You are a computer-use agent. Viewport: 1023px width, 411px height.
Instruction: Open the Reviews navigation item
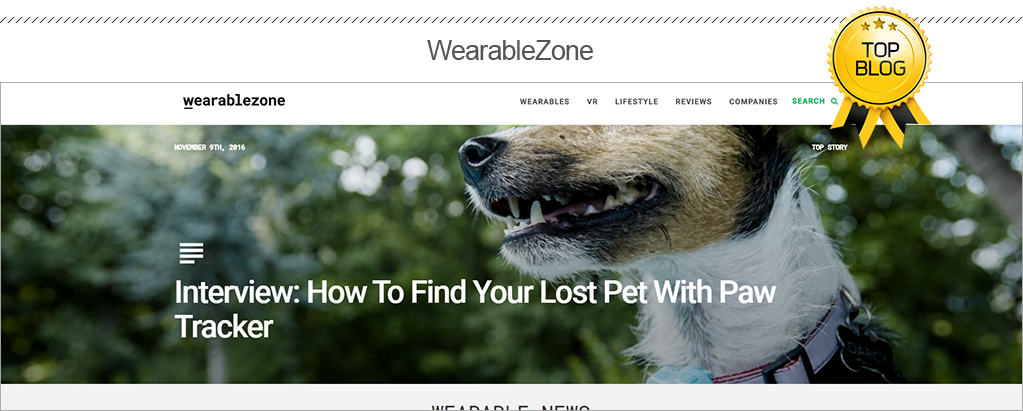coord(694,102)
